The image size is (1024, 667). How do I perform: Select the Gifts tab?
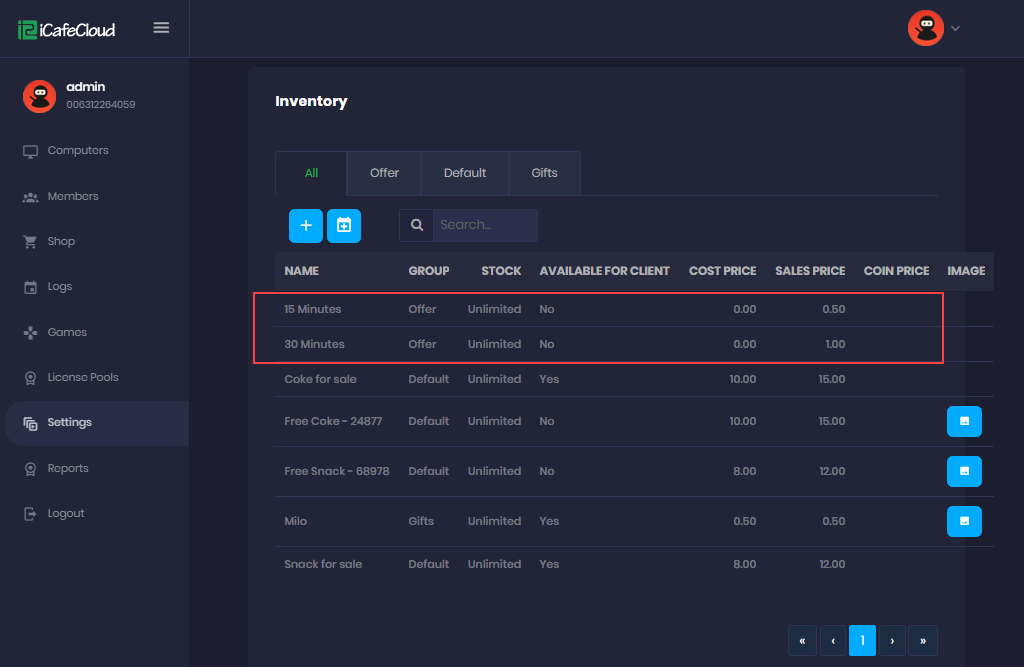pyautogui.click(x=544, y=173)
